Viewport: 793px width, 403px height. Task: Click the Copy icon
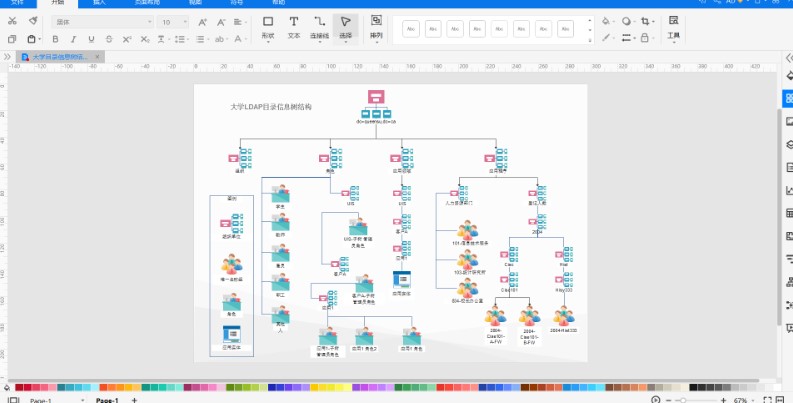[12, 39]
